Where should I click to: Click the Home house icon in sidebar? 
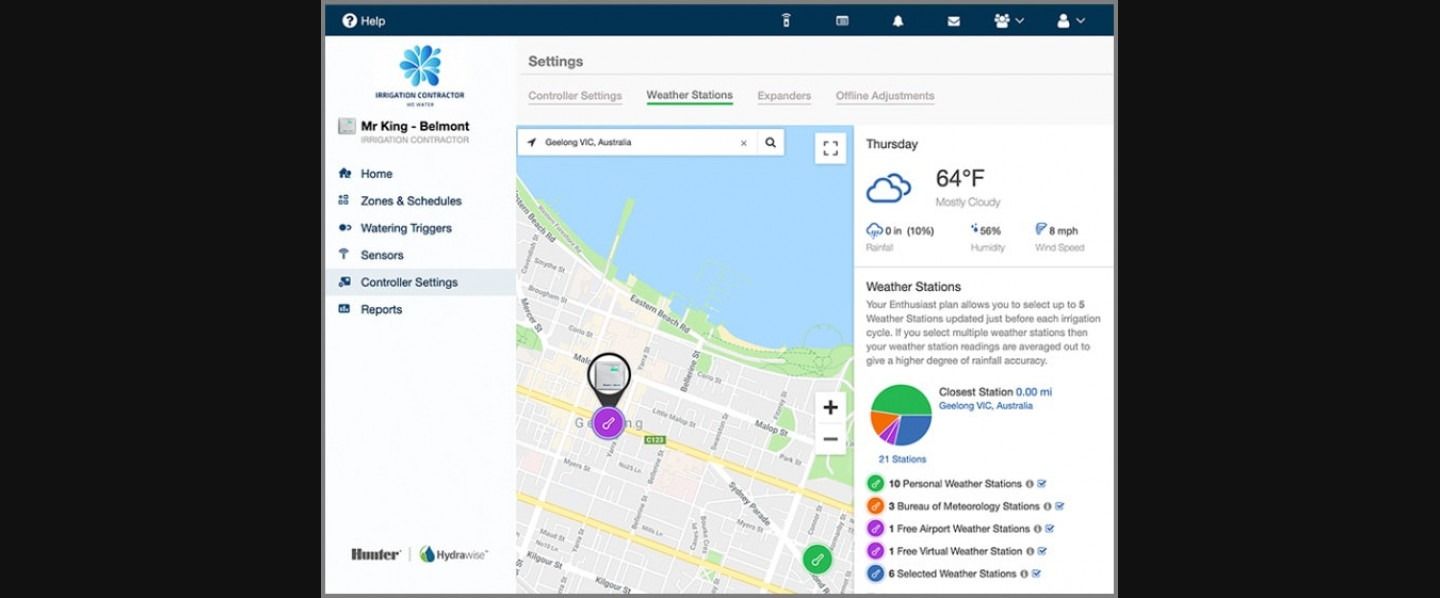pos(344,173)
